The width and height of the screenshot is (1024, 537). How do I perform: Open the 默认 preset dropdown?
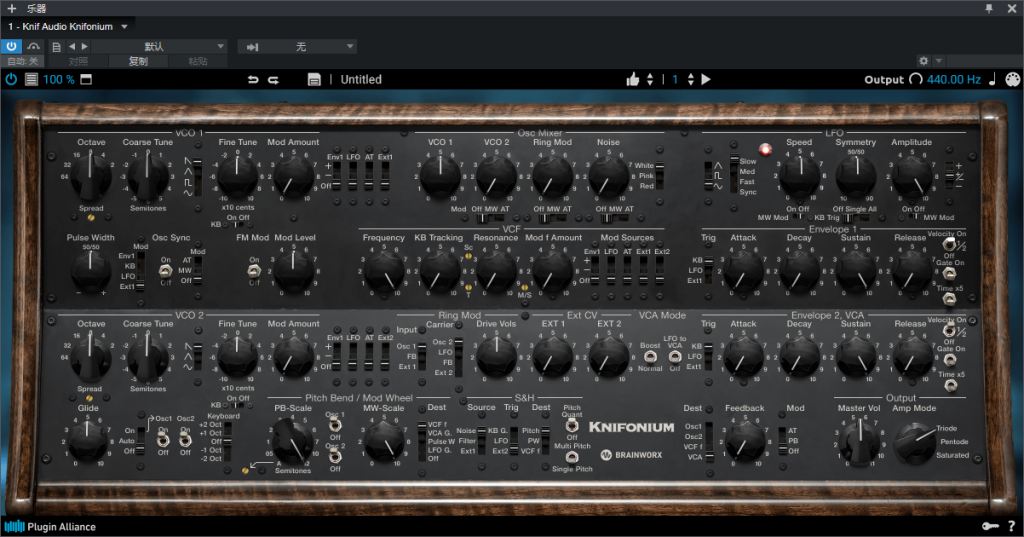159,46
